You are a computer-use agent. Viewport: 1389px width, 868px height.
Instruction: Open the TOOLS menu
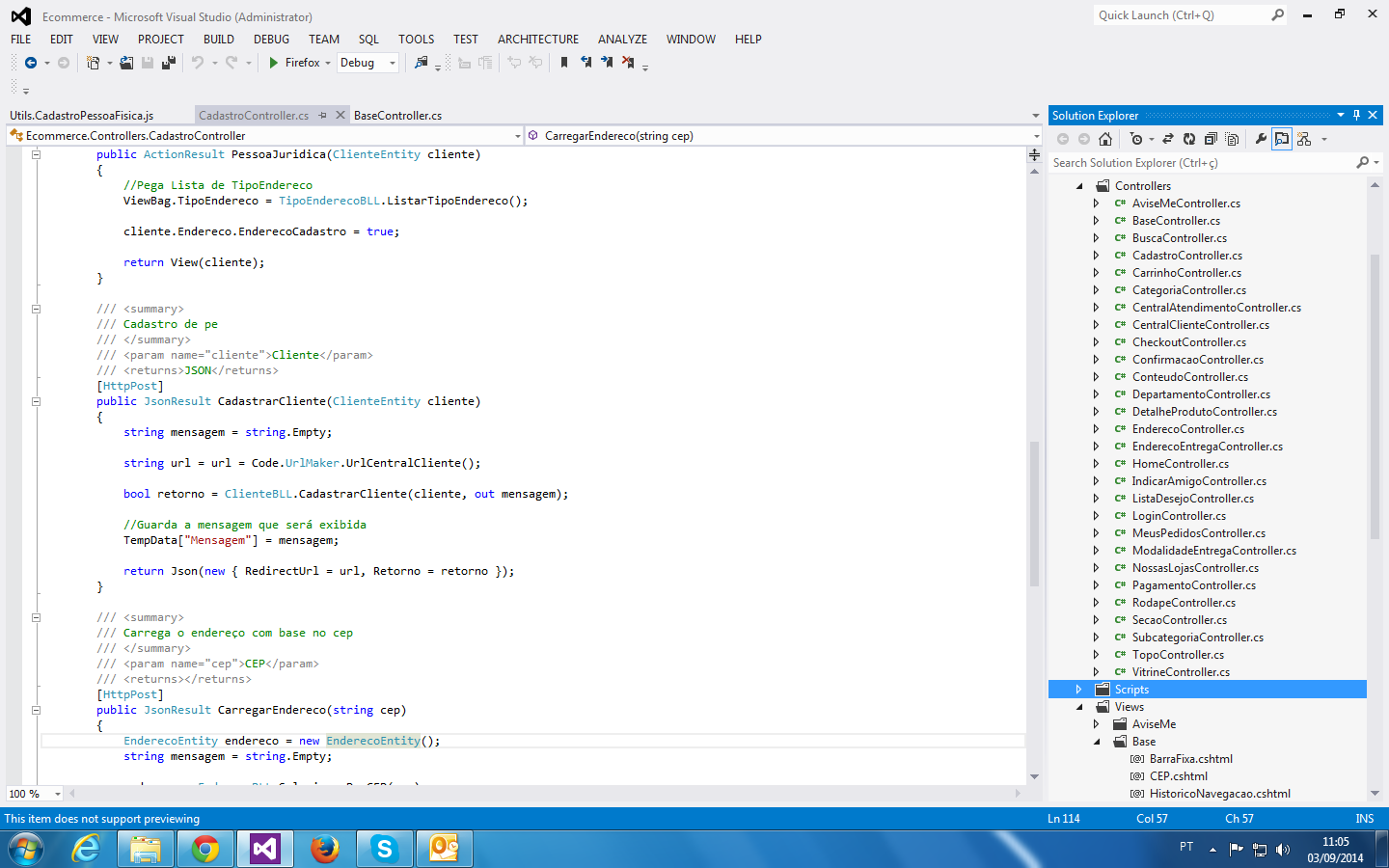pos(416,40)
